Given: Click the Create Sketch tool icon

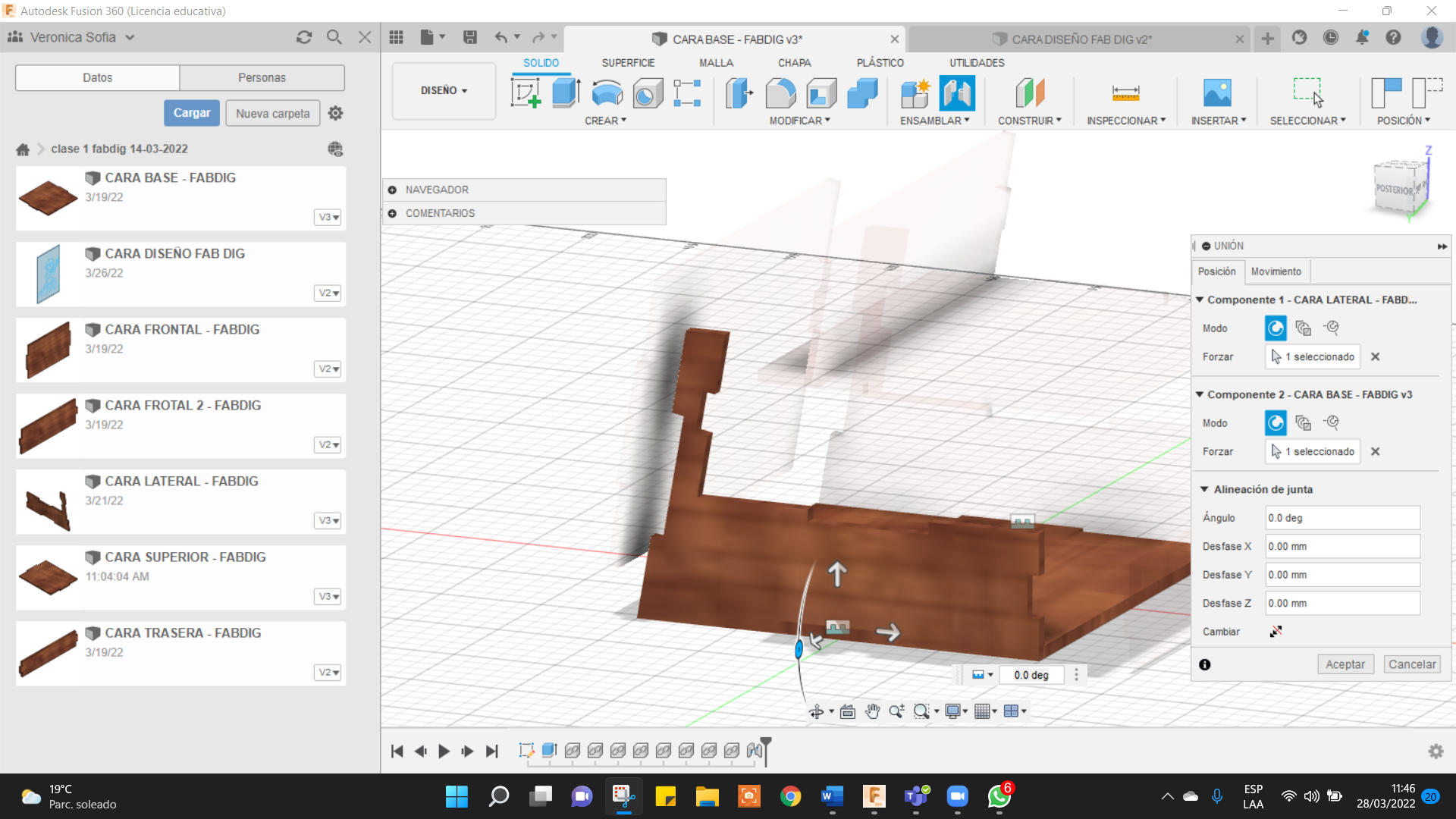Looking at the screenshot, I should point(526,93).
